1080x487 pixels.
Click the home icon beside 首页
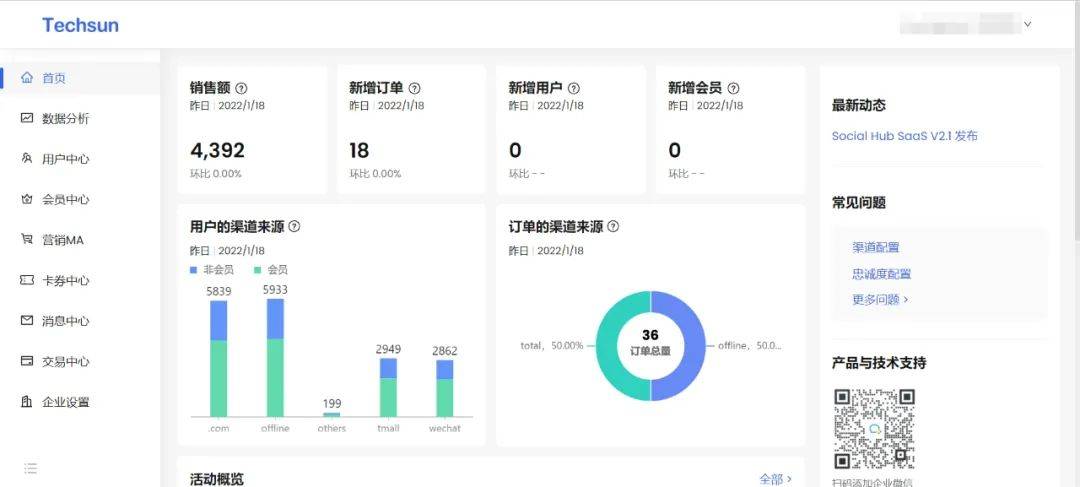(27, 78)
